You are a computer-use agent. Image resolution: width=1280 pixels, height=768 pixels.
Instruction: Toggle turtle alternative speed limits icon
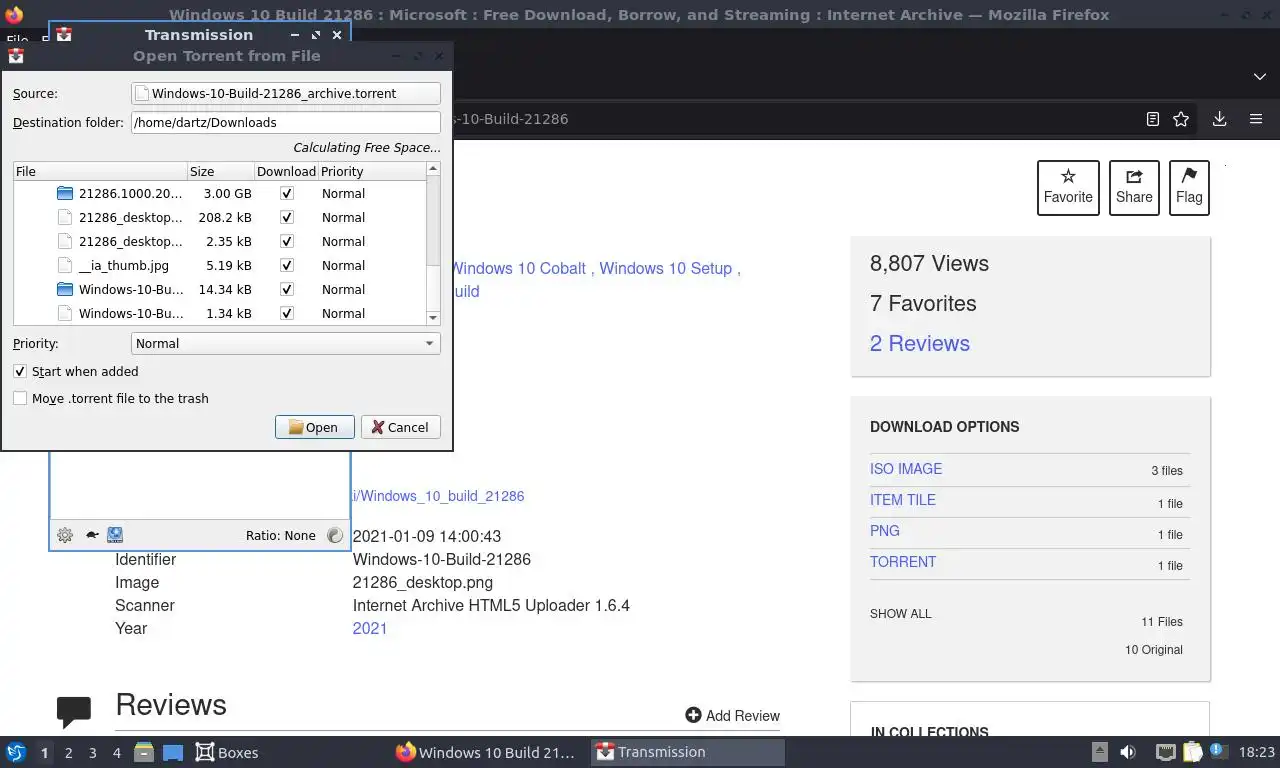(91, 535)
